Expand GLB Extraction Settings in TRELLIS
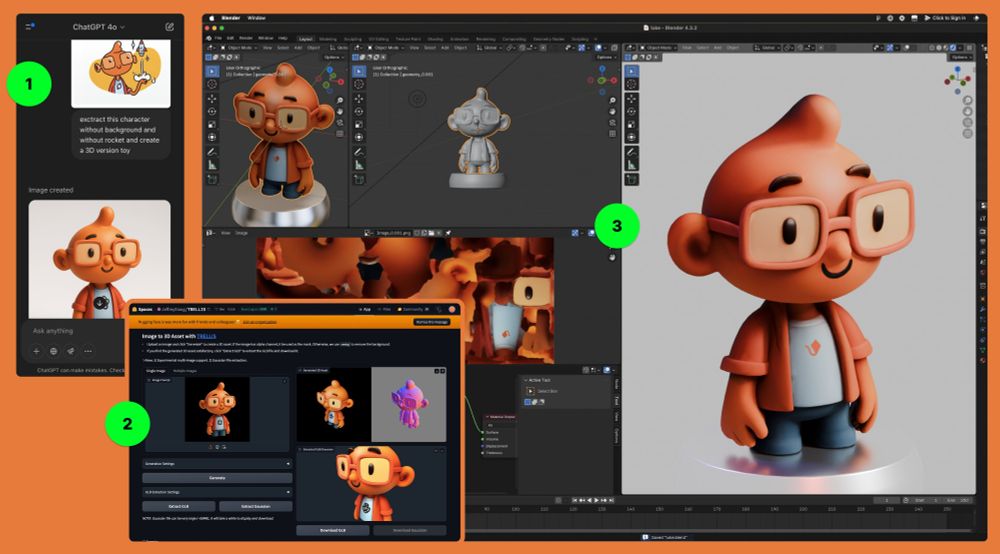Image resolution: width=1000 pixels, height=554 pixels. [217, 492]
